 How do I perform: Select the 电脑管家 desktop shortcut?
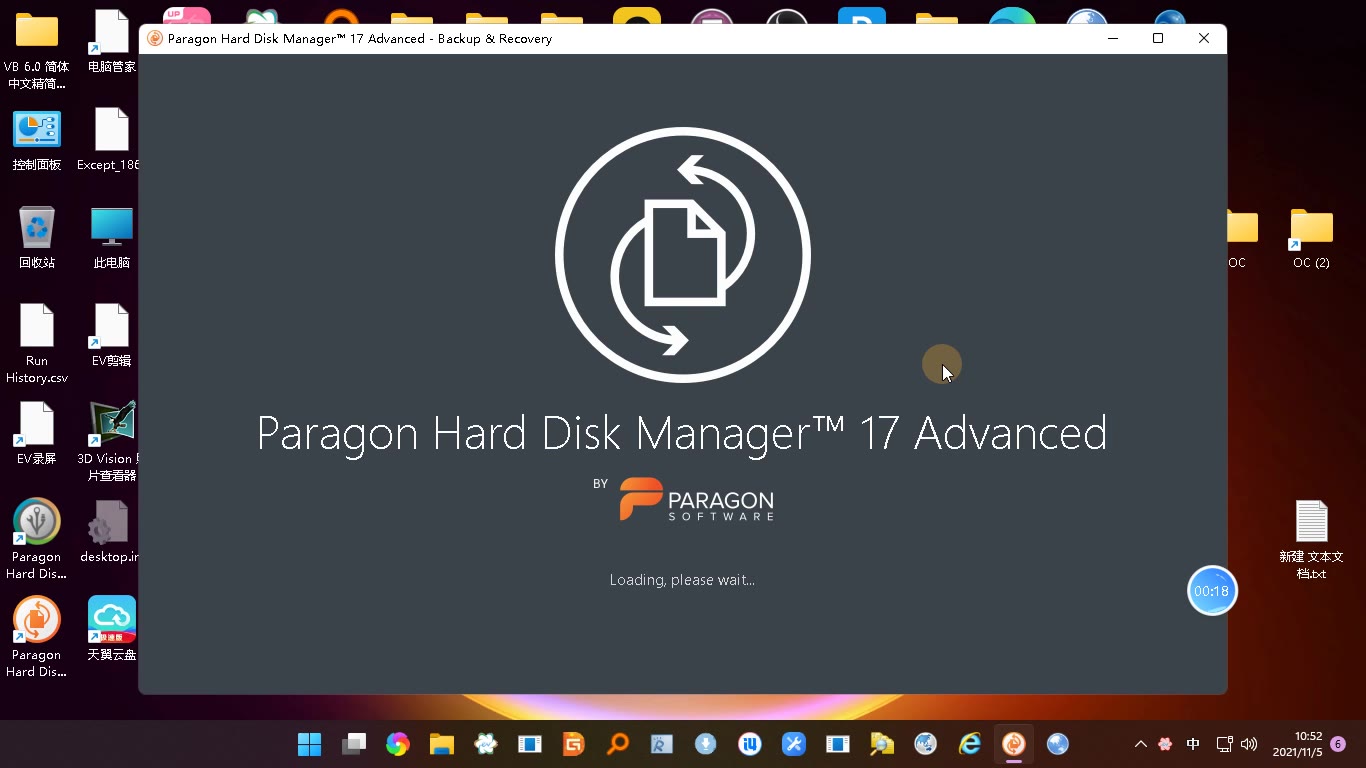coord(112,42)
